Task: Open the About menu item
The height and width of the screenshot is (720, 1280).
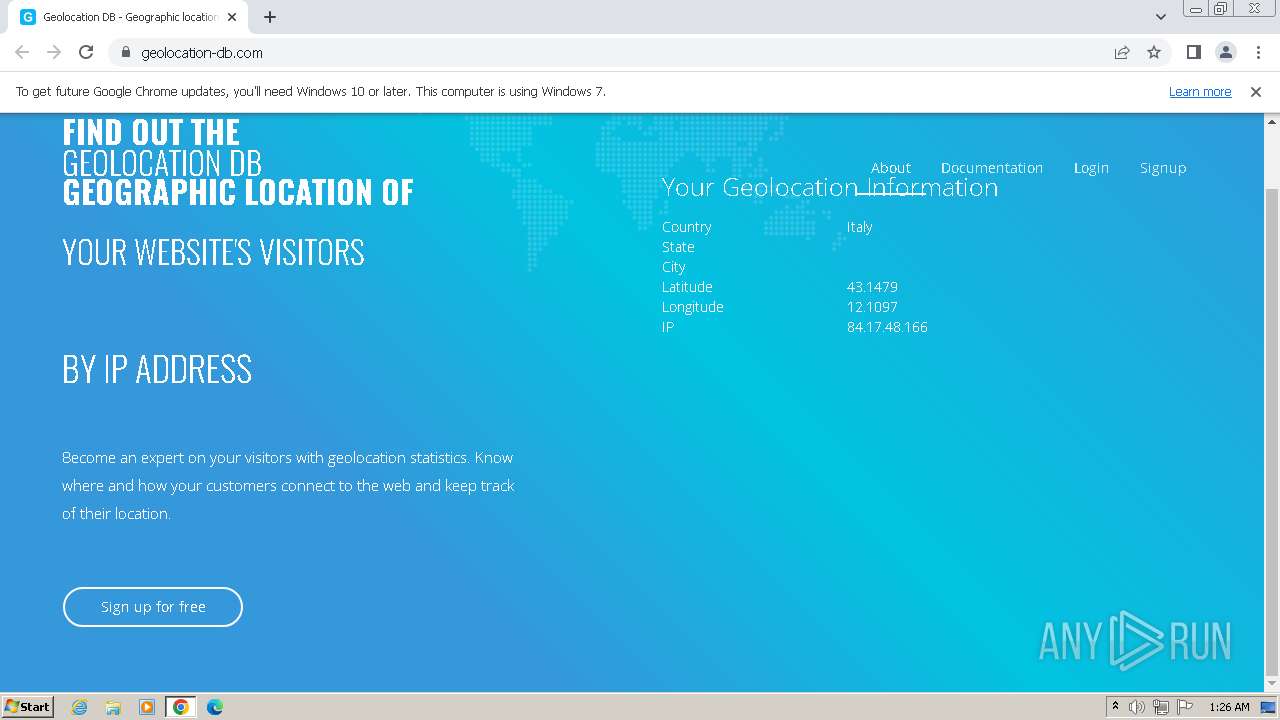Action: [890, 168]
